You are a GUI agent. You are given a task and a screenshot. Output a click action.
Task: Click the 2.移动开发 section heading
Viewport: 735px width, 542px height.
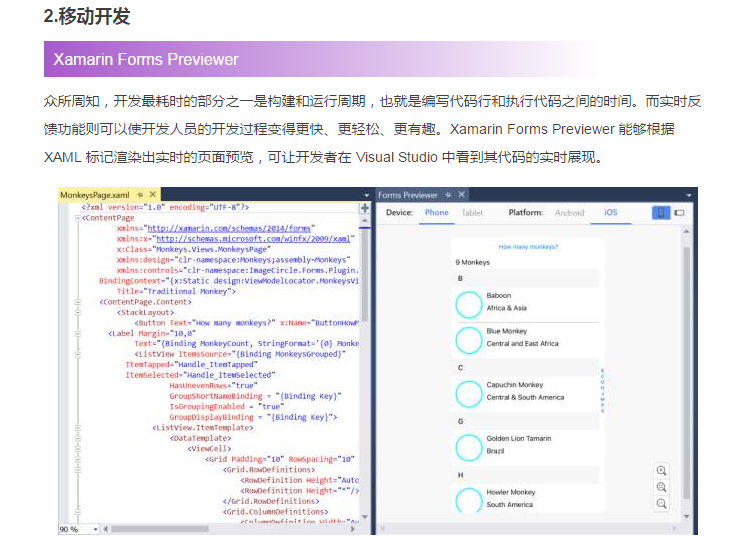point(87,16)
